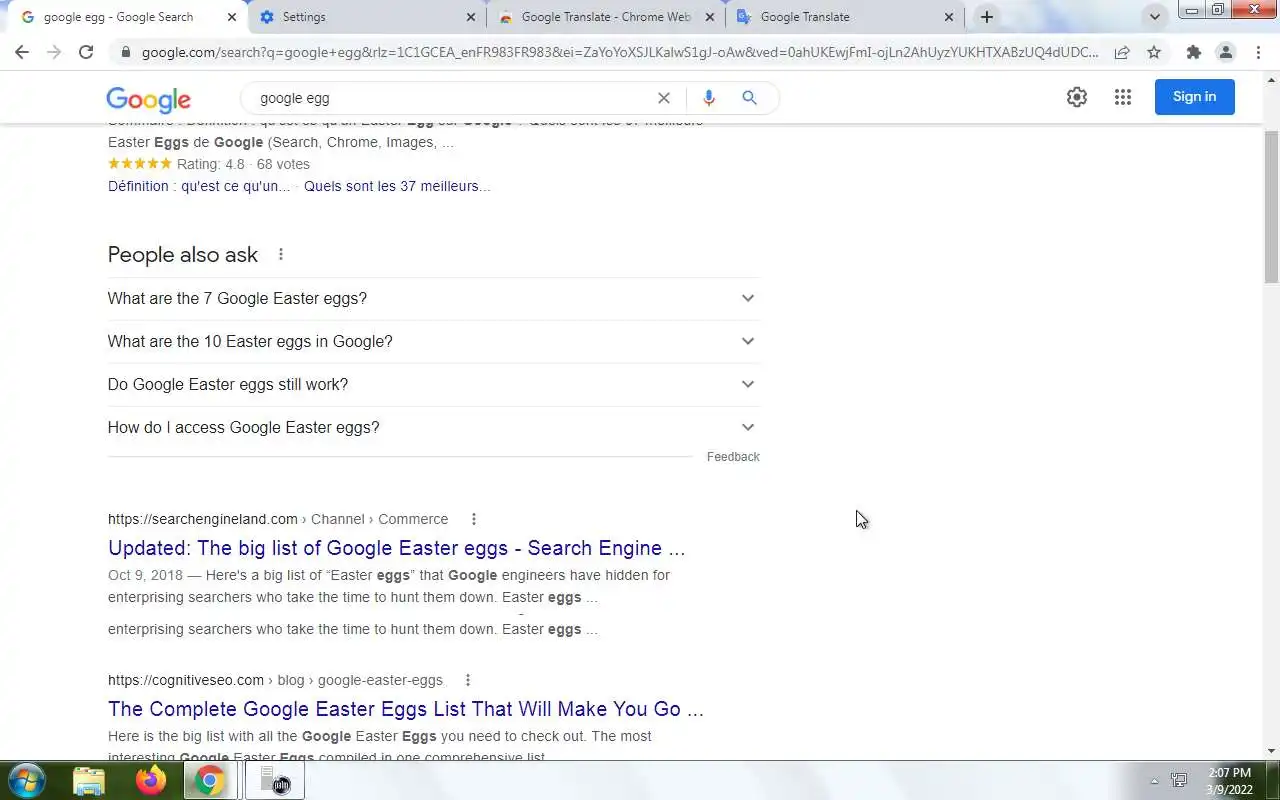Show hidden system tray icons
This screenshot has height=800, width=1280.
tap(1154, 781)
